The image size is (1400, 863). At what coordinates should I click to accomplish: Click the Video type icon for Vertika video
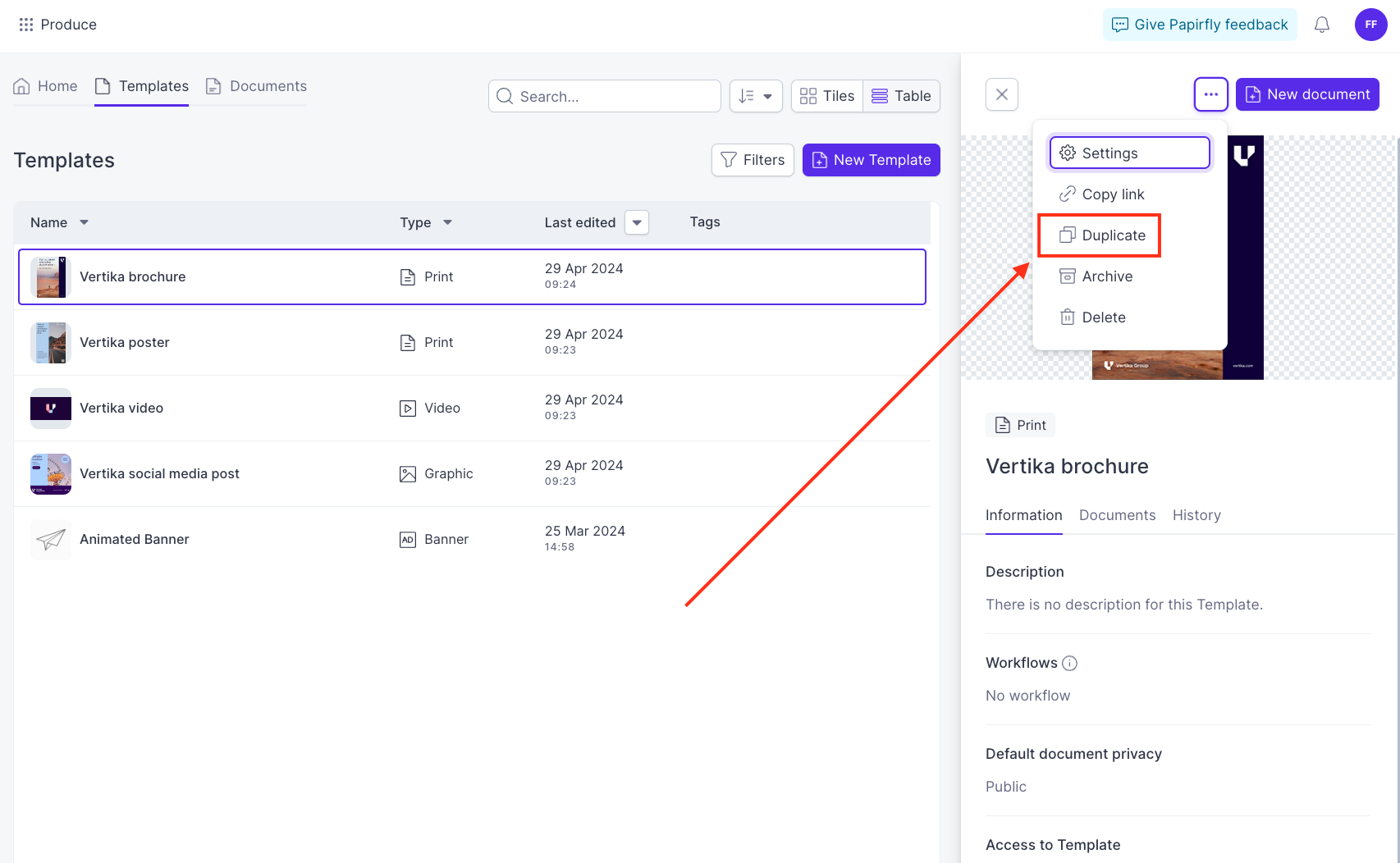tap(408, 408)
